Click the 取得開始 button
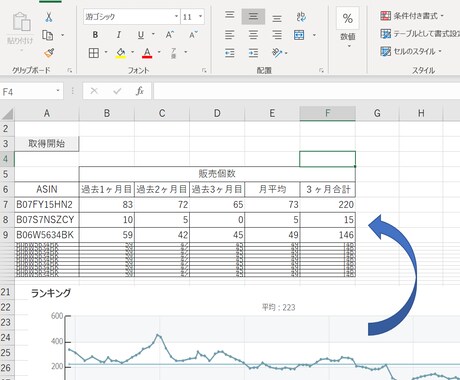The height and width of the screenshot is (380, 460). click(x=47, y=144)
